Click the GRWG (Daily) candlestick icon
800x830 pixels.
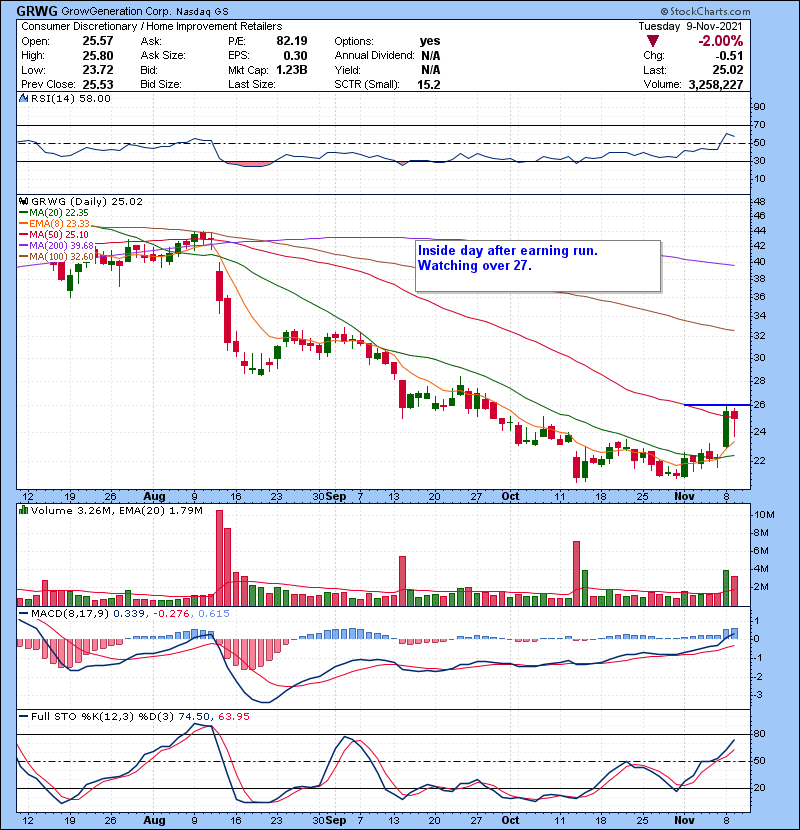[x=23, y=201]
